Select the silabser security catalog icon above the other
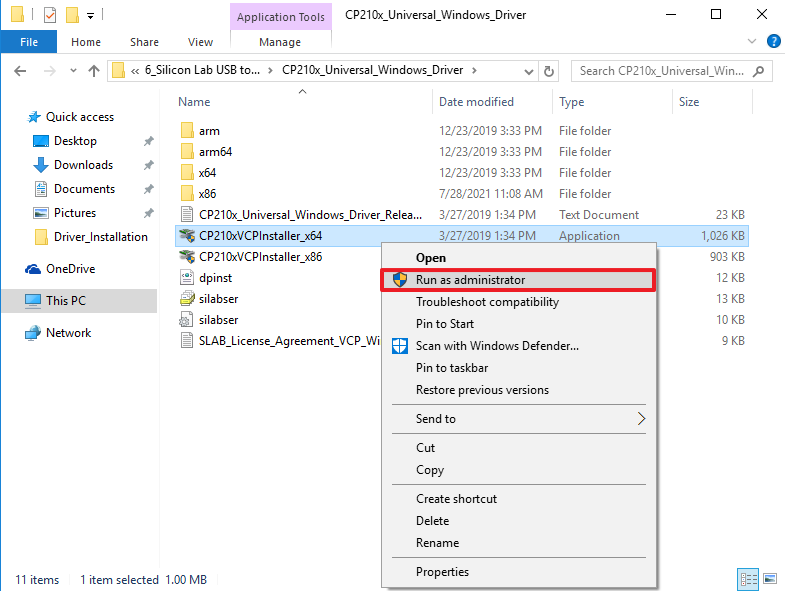Image resolution: width=785 pixels, height=591 pixels. tap(187, 299)
